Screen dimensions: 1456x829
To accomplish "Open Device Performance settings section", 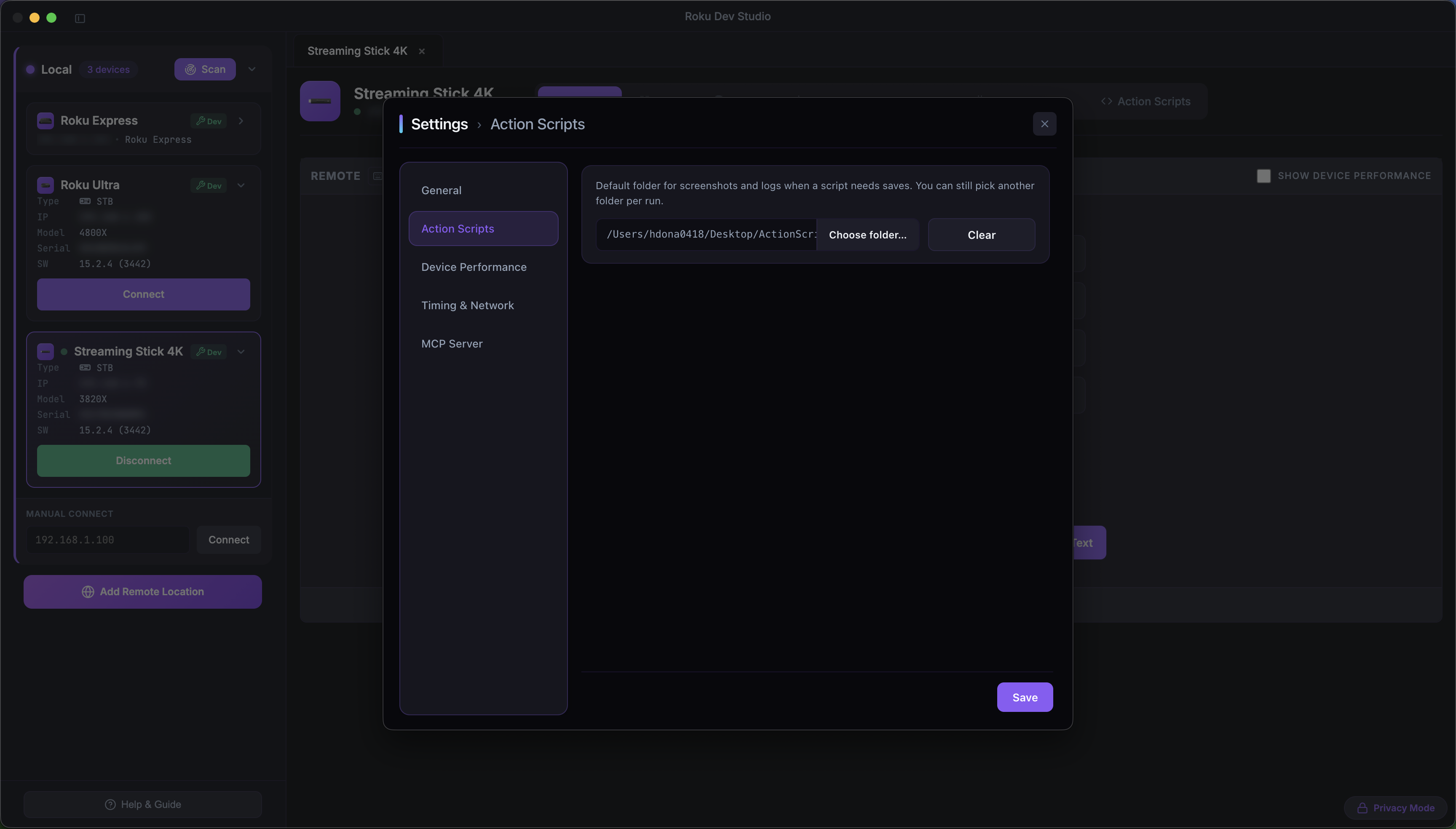I will [483, 267].
